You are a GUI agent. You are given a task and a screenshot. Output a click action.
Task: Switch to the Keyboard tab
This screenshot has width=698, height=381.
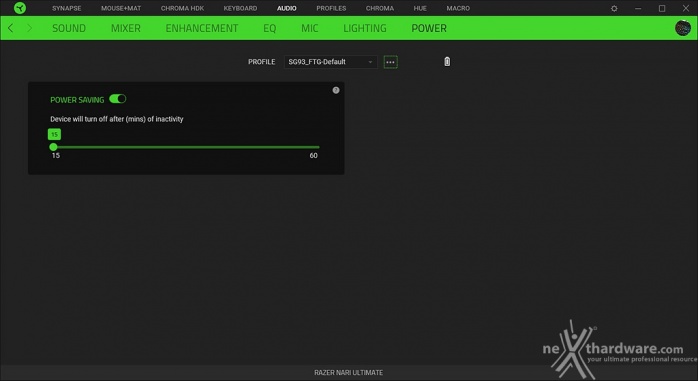point(240,8)
